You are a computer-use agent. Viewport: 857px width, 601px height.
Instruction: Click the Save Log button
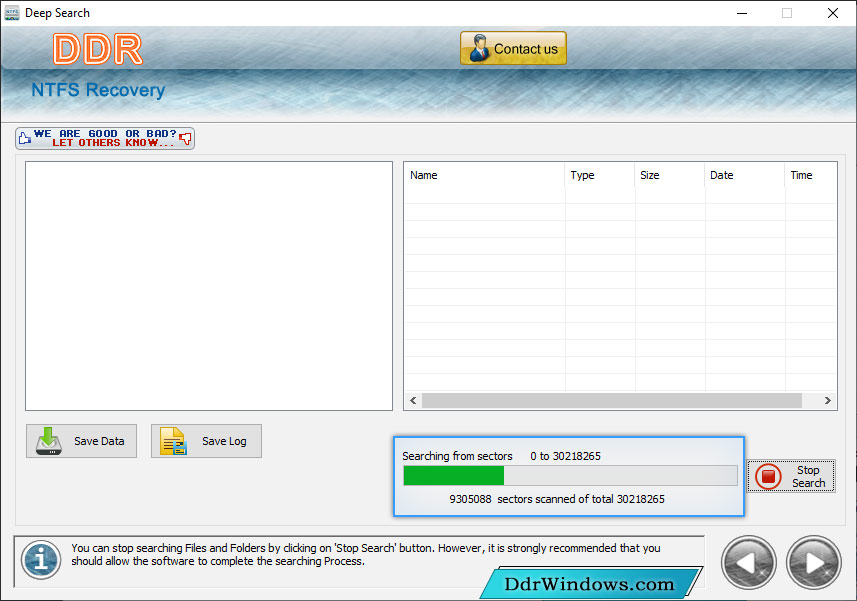point(206,441)
